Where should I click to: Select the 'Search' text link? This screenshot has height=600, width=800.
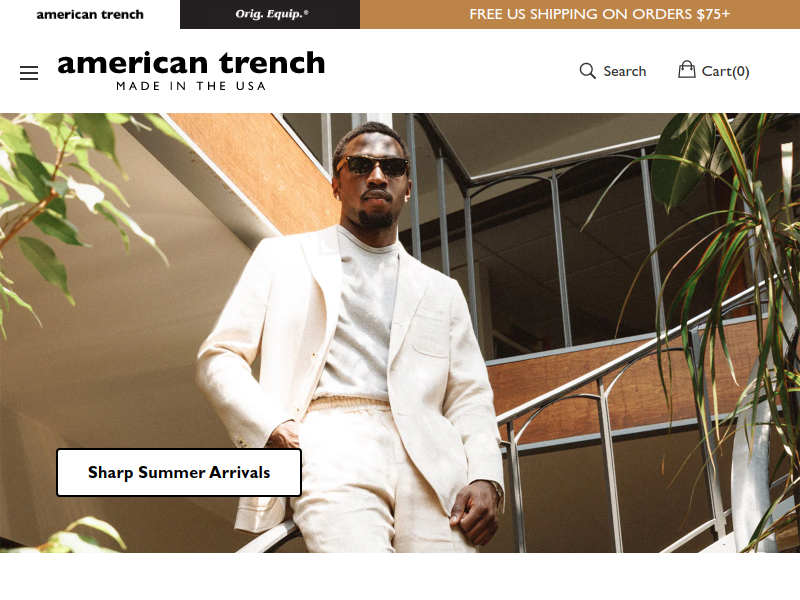(624, 71)
